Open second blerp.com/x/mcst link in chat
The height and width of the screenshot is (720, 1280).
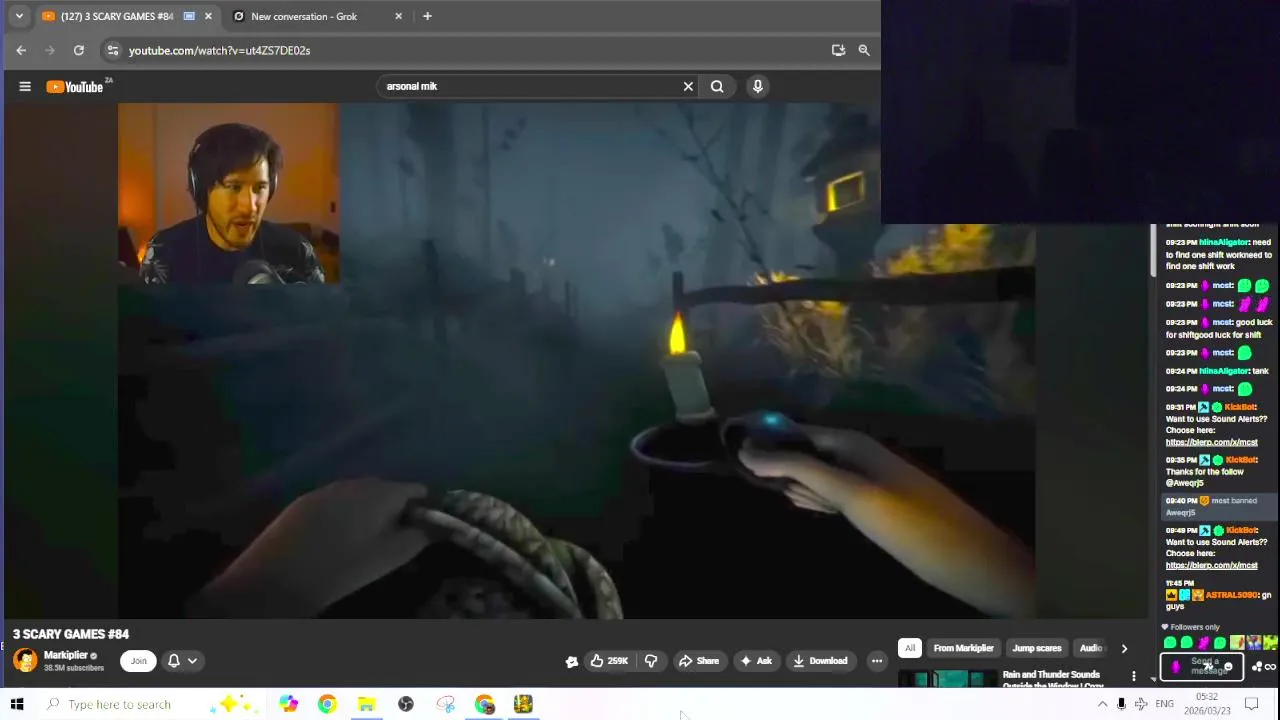click(x=1211, y=565)
